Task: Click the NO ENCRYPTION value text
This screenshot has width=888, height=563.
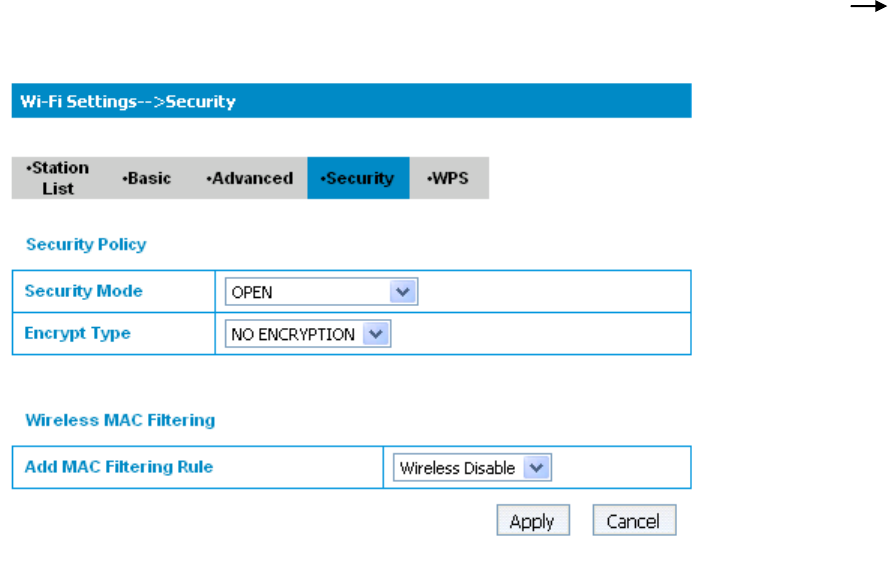Action: (293, 334)
